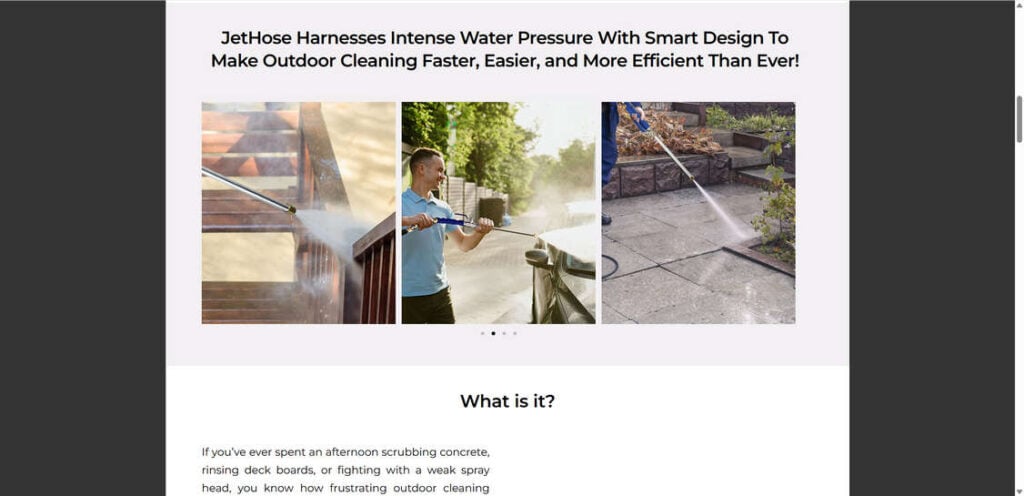The height and width of the screenshot is (496, 1024).
Task: Click the "What is it?" heading
Action: [x=507, y=401]
